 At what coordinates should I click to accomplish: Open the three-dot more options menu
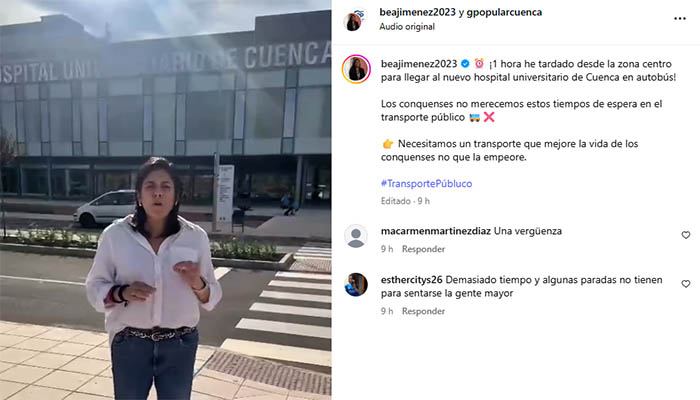[x=679, y=19]
